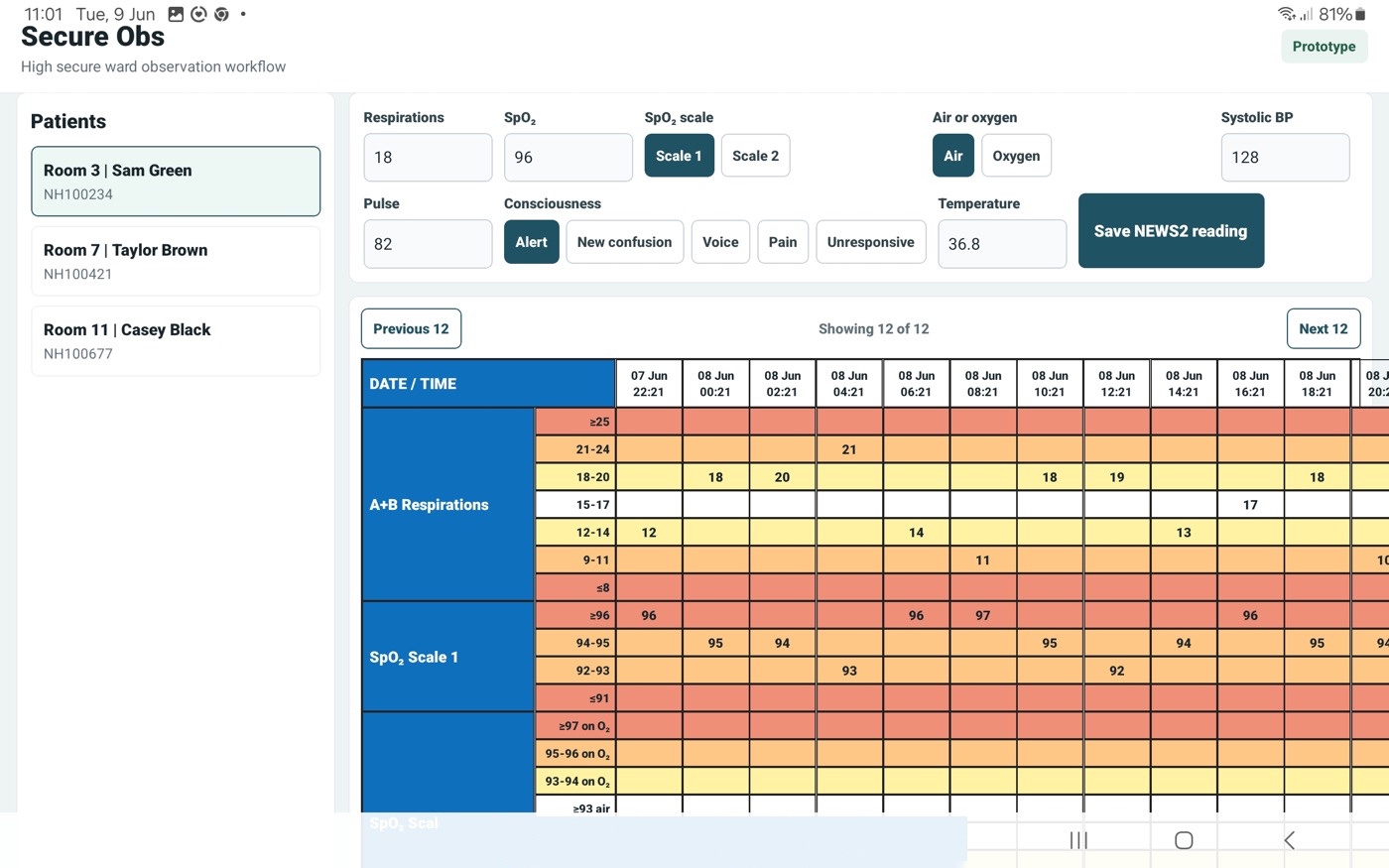The image size is (1389, 868).
Task: Open patient Room 11 Casey Black
Action: click(x=176, y=340)
